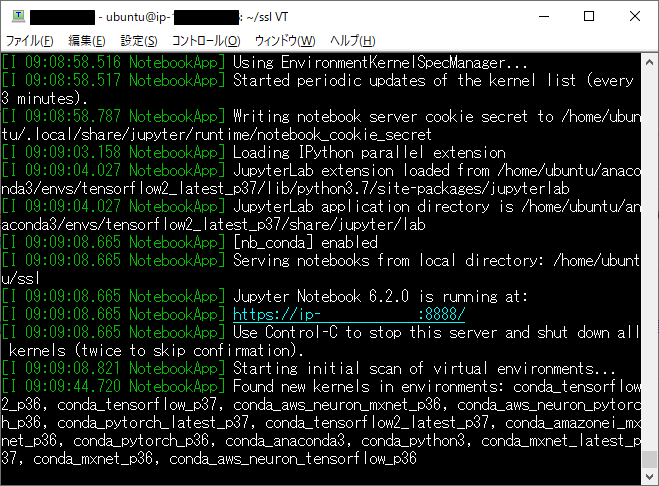Screen dimensions: 659x486
Task: Open the 編集(E) menu
Action: coord(87,41)
